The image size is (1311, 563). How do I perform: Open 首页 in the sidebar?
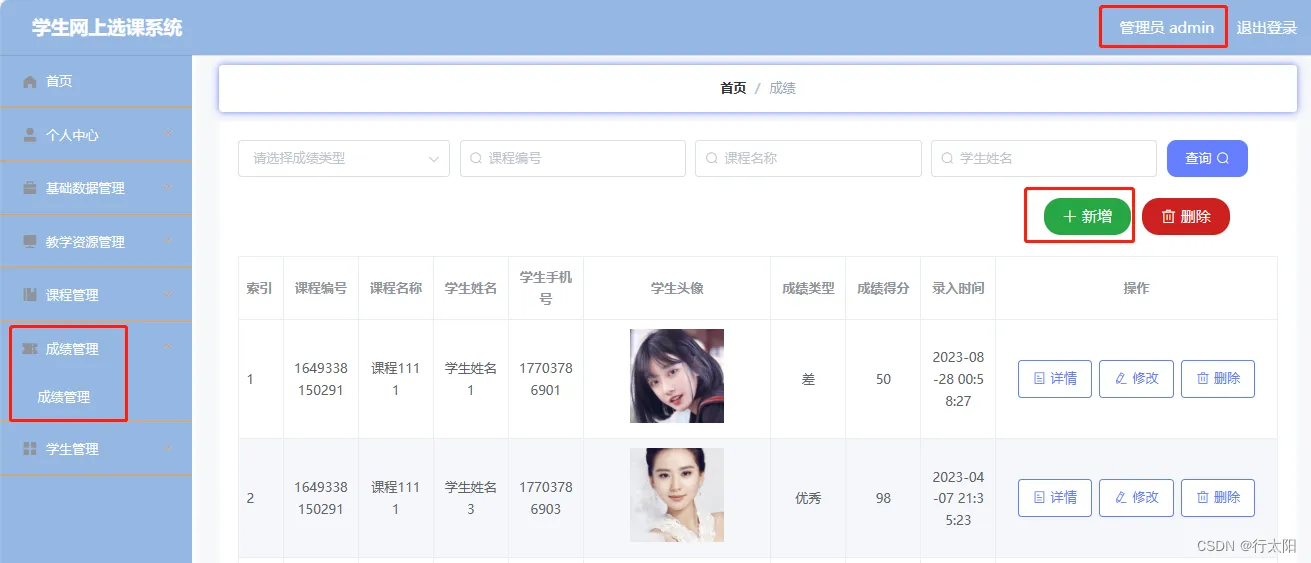(x=96, y=81)
